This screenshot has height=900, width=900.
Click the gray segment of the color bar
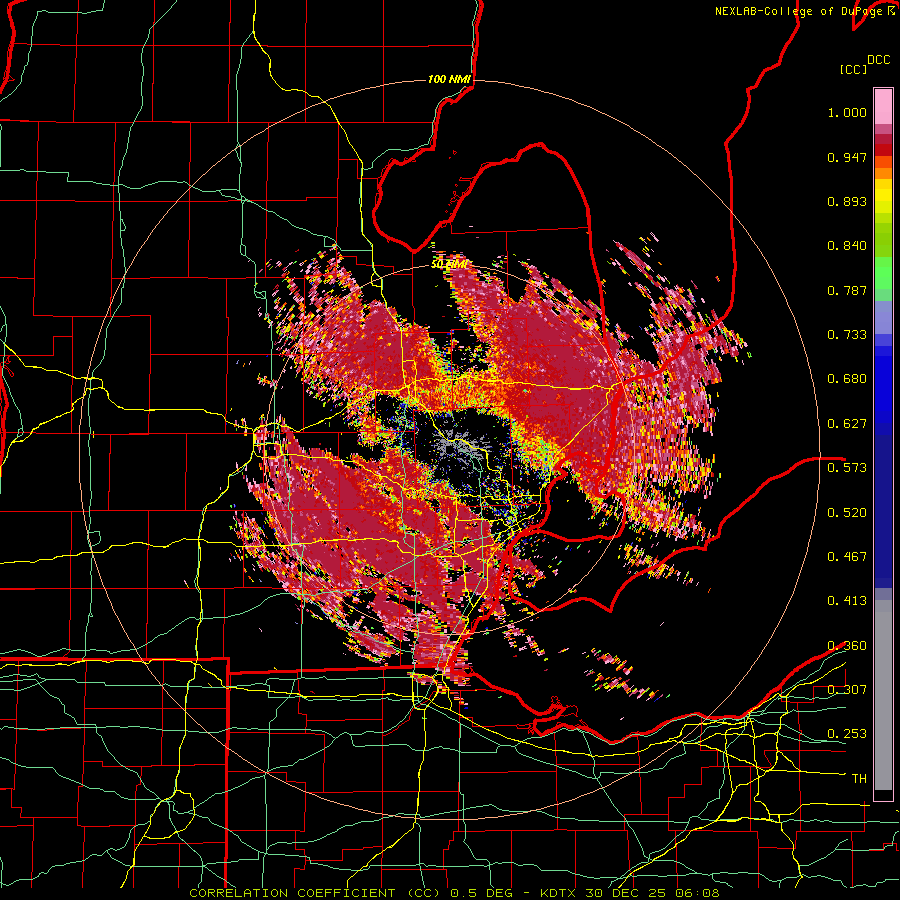(x=883, y=695)
